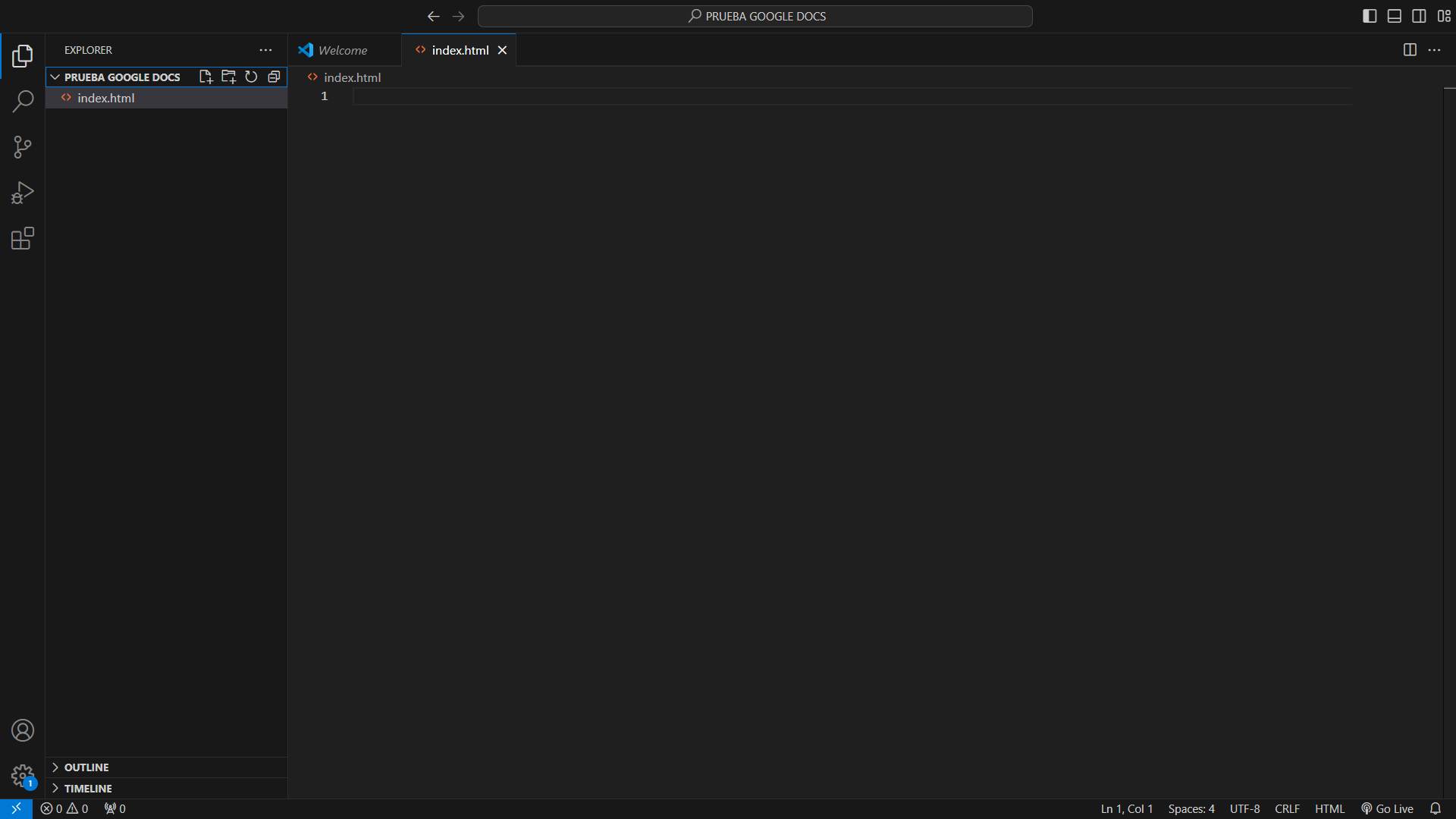Change indentation via Spaces: 4
1456x819 pixels.
[1191, 808]
